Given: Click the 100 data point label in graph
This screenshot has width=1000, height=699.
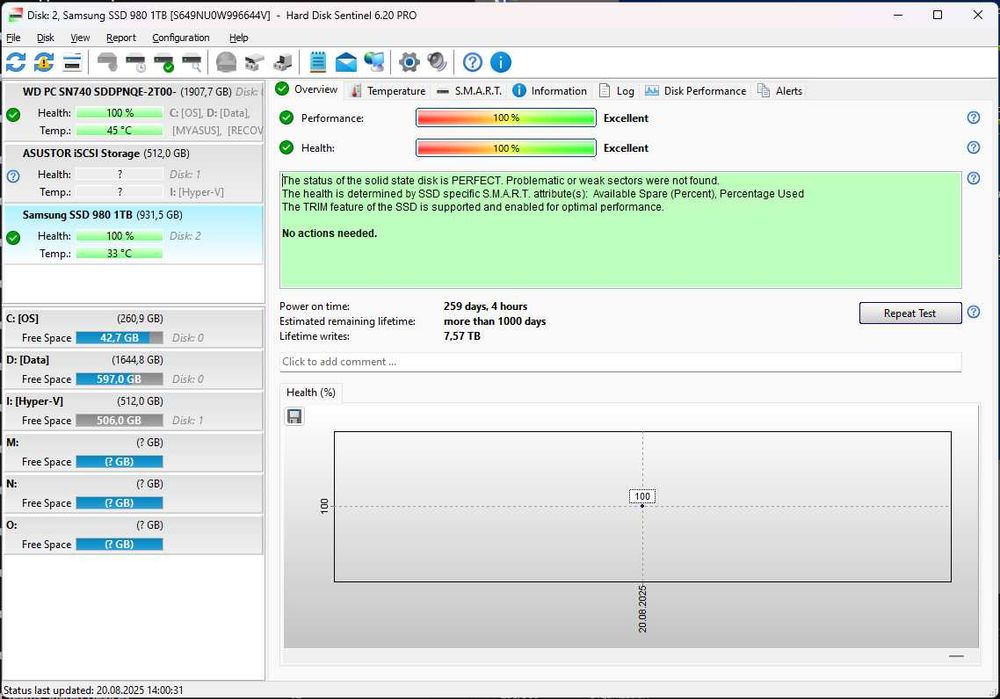Looking at the screenshot, I should tap(642, 496).
